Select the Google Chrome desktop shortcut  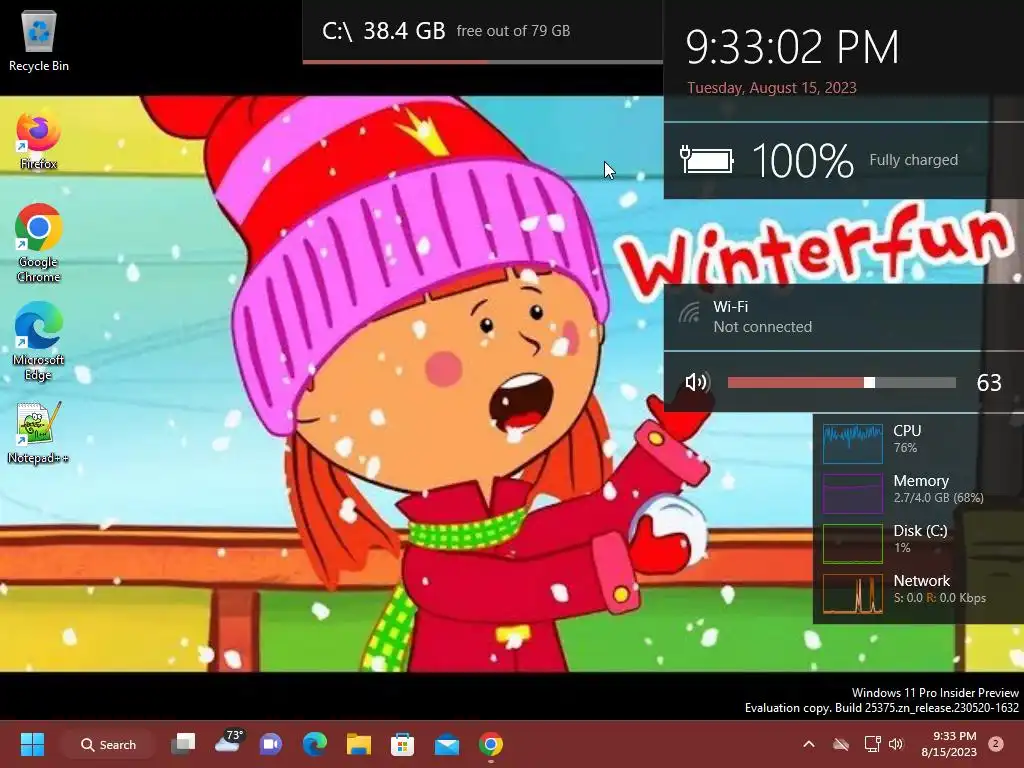(39, 243)
